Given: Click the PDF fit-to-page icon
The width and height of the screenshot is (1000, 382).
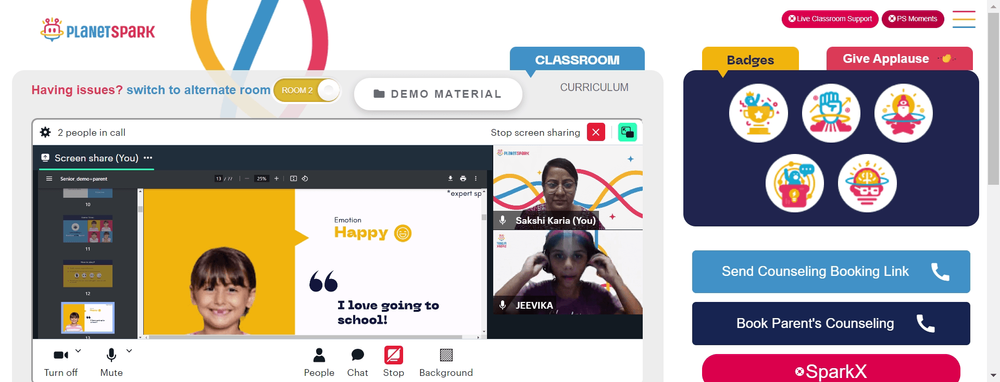Looking at the screenshot, I should (293, 179).
